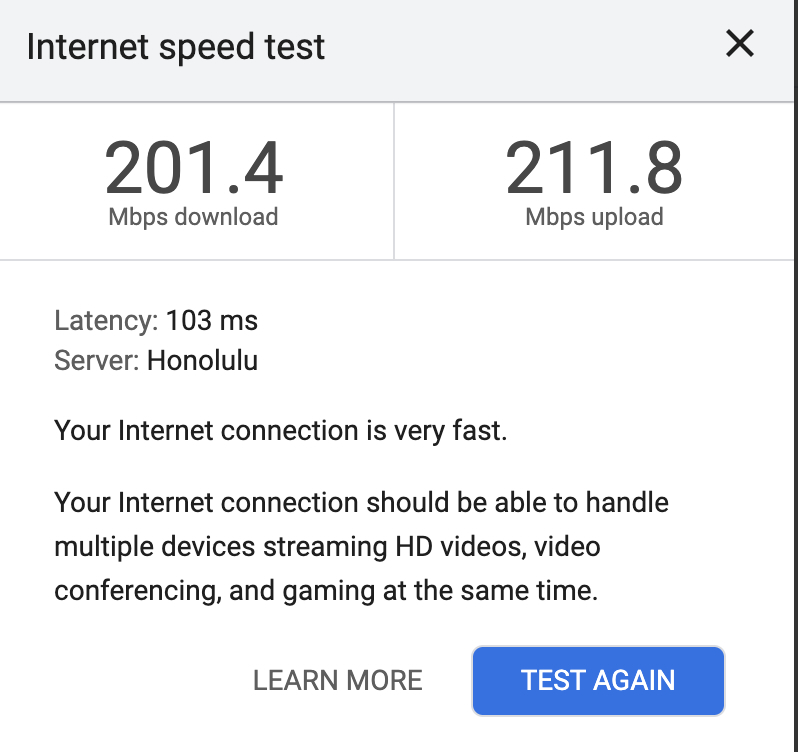The image size is (798, 752).
Task: Select the "Mbps download" label
Action: tap(194, 216)
